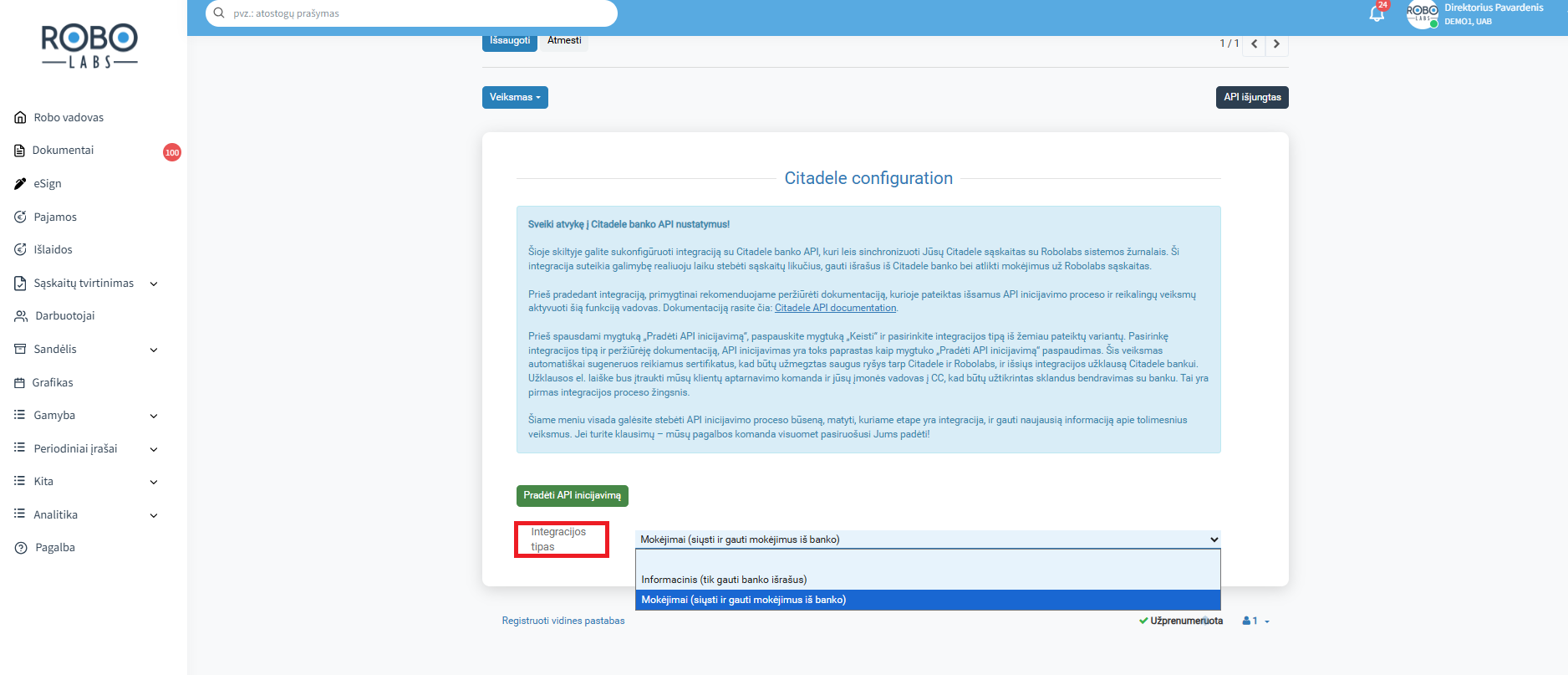Choose the Informacinis integration type option
The height and width of the screenshot is (675, 1568).
pos(928,580)
